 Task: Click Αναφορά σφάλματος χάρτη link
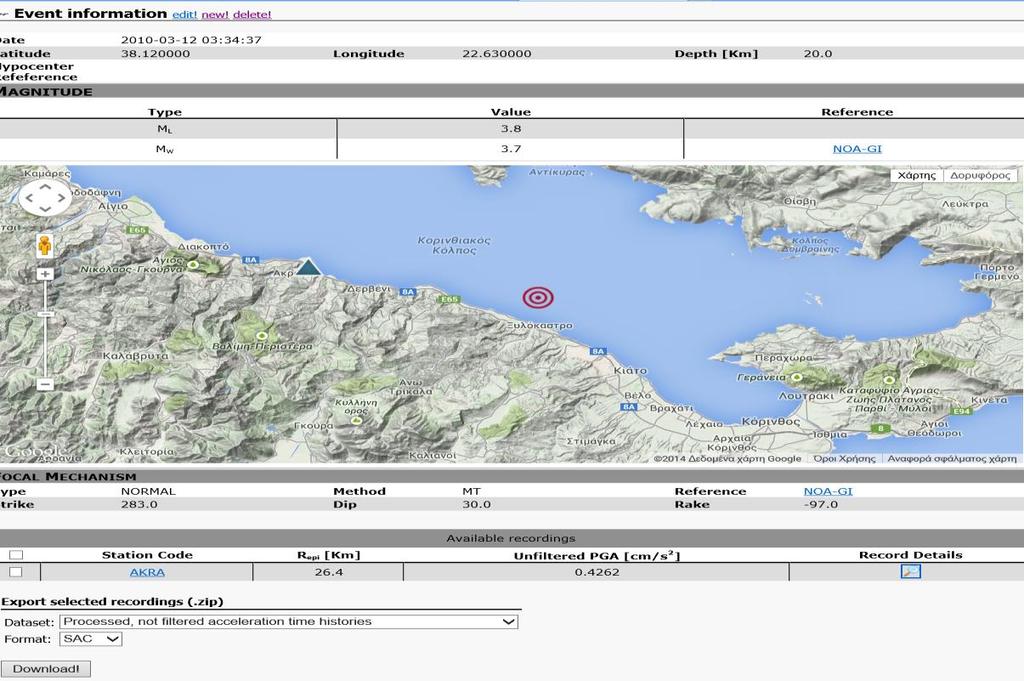952,458
